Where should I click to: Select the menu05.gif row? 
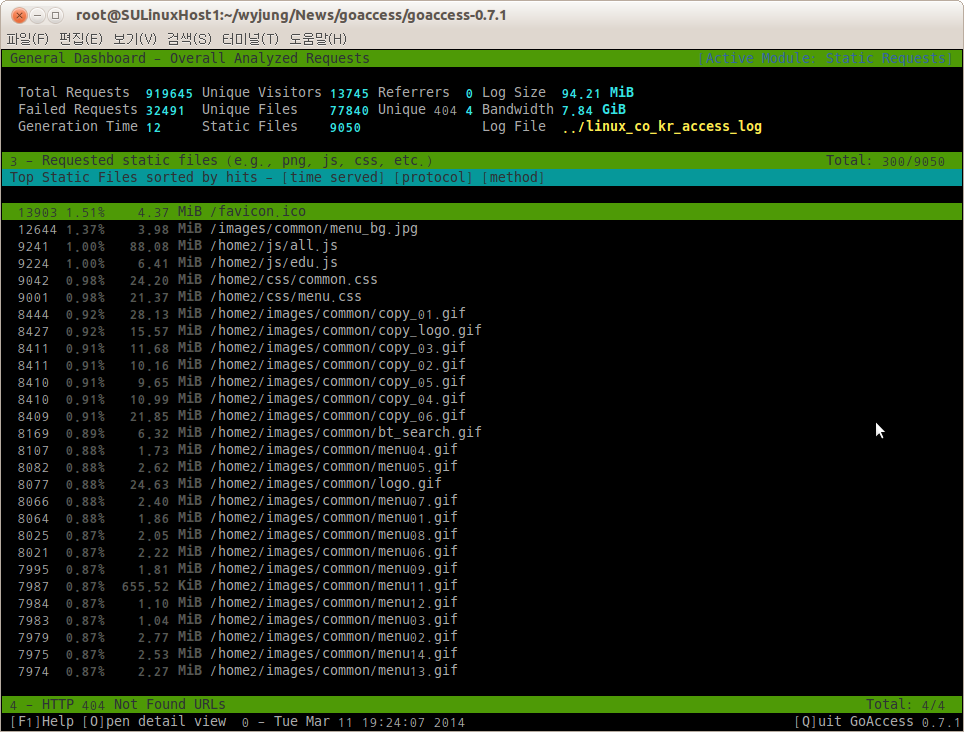(482, 466)
